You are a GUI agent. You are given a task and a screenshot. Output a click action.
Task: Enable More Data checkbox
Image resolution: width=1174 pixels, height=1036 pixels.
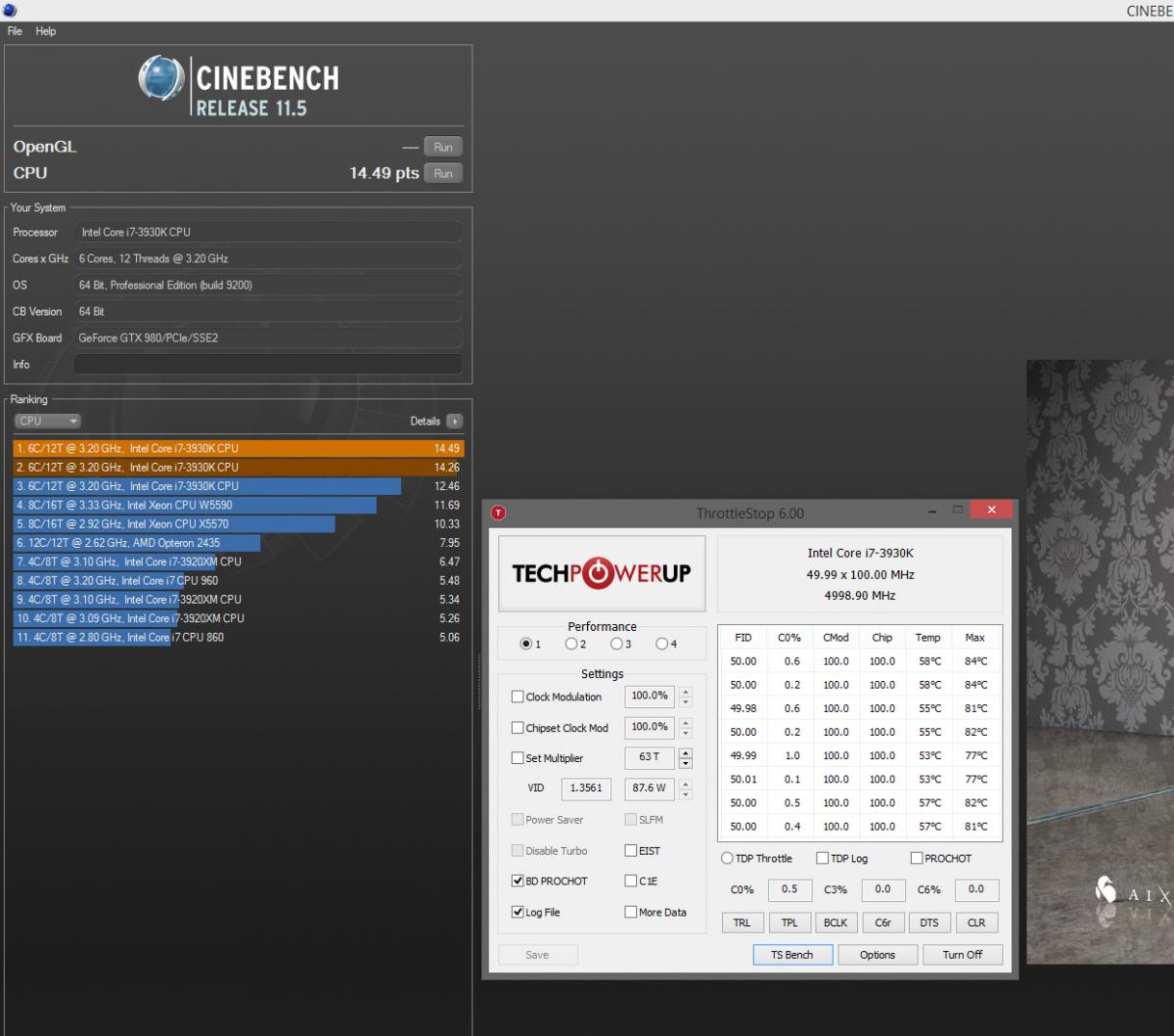pos(631,912)
